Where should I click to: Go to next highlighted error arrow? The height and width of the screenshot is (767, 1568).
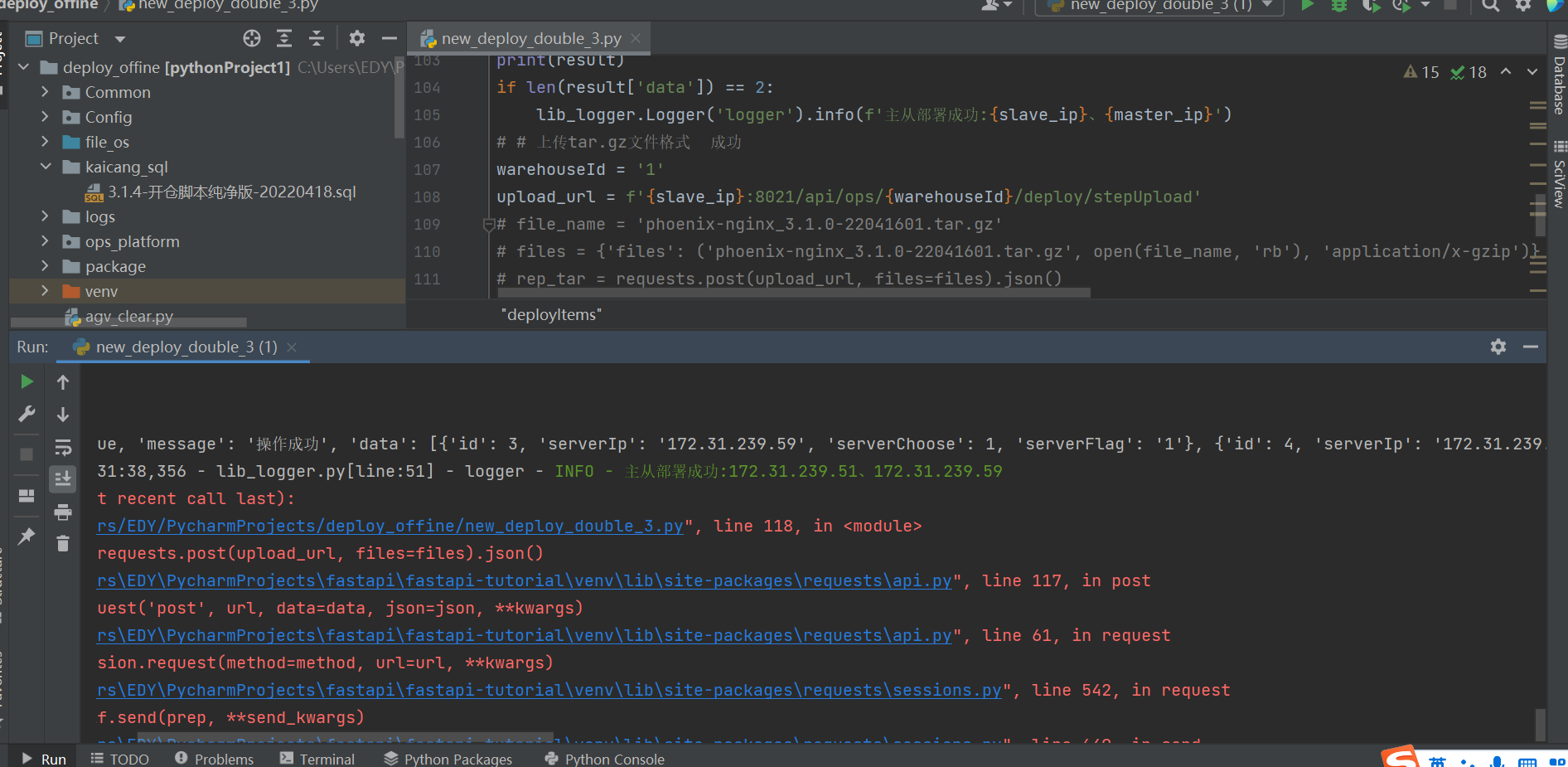1532,72
